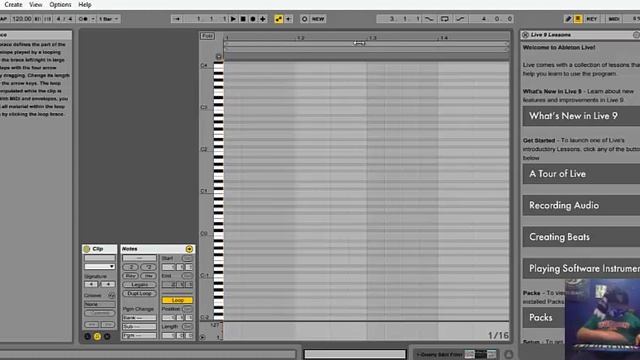
Task: Open Creating Beats lesson
Action: coord(581,237)
